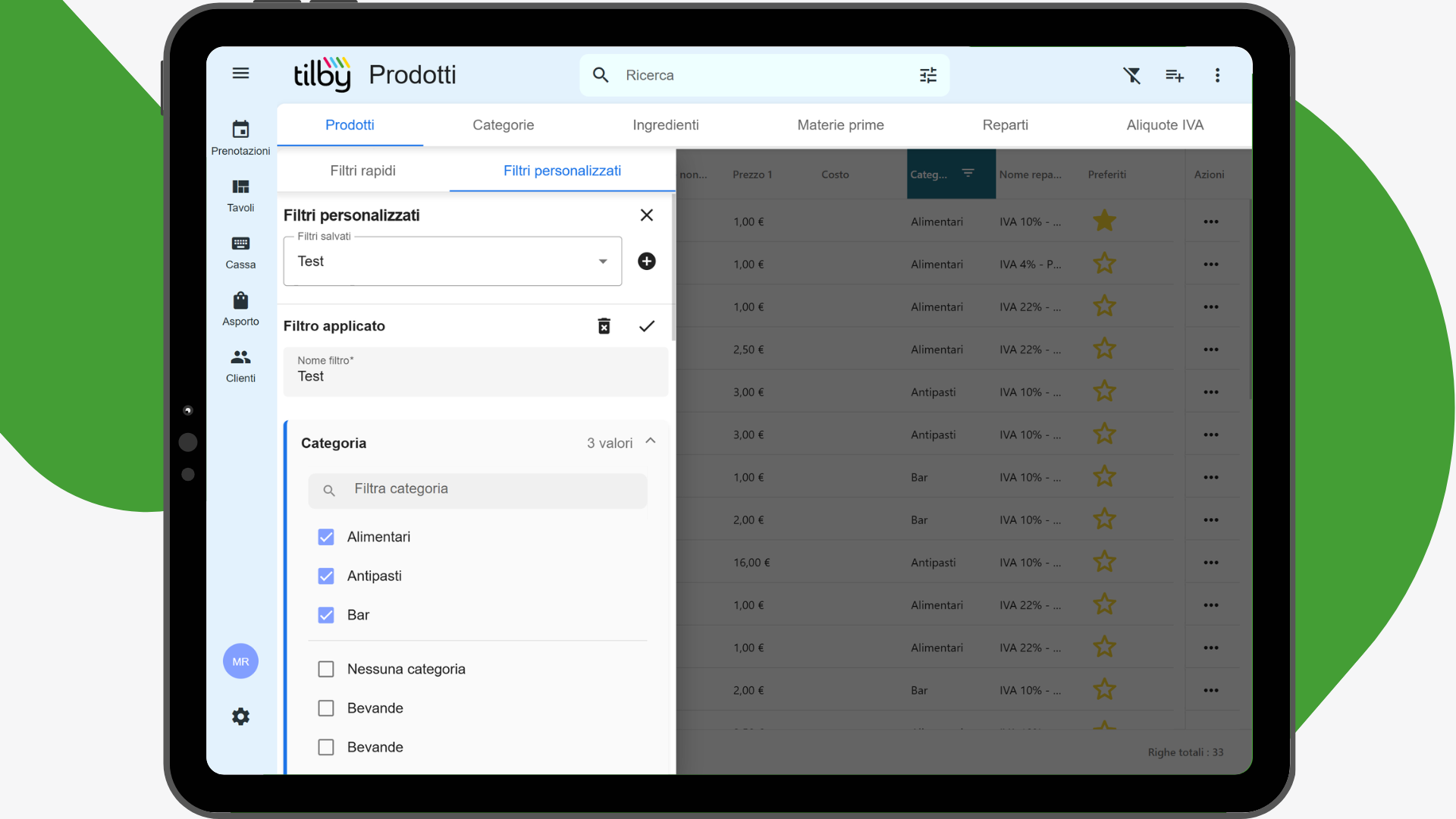Screen dimensions: 1456x819
Task: Click the search magnifier icon
Action: pyautogui.click(x=601, y=75)
